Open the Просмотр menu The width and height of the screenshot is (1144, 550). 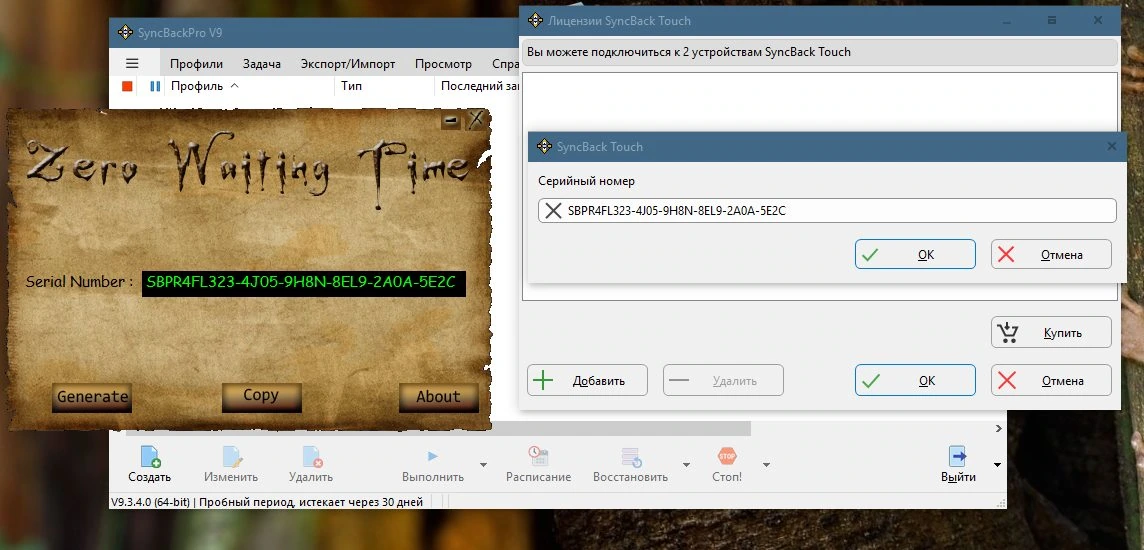click(x=443, y=64)
